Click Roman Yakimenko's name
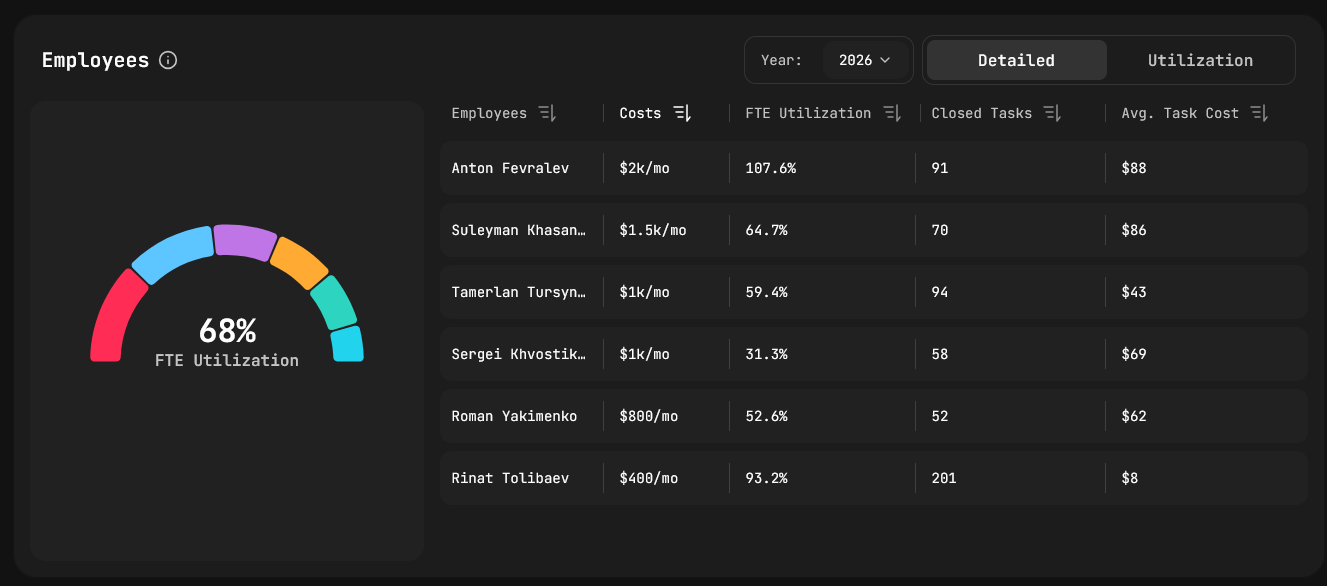The image size is (1327, 586). click(516, 416)
